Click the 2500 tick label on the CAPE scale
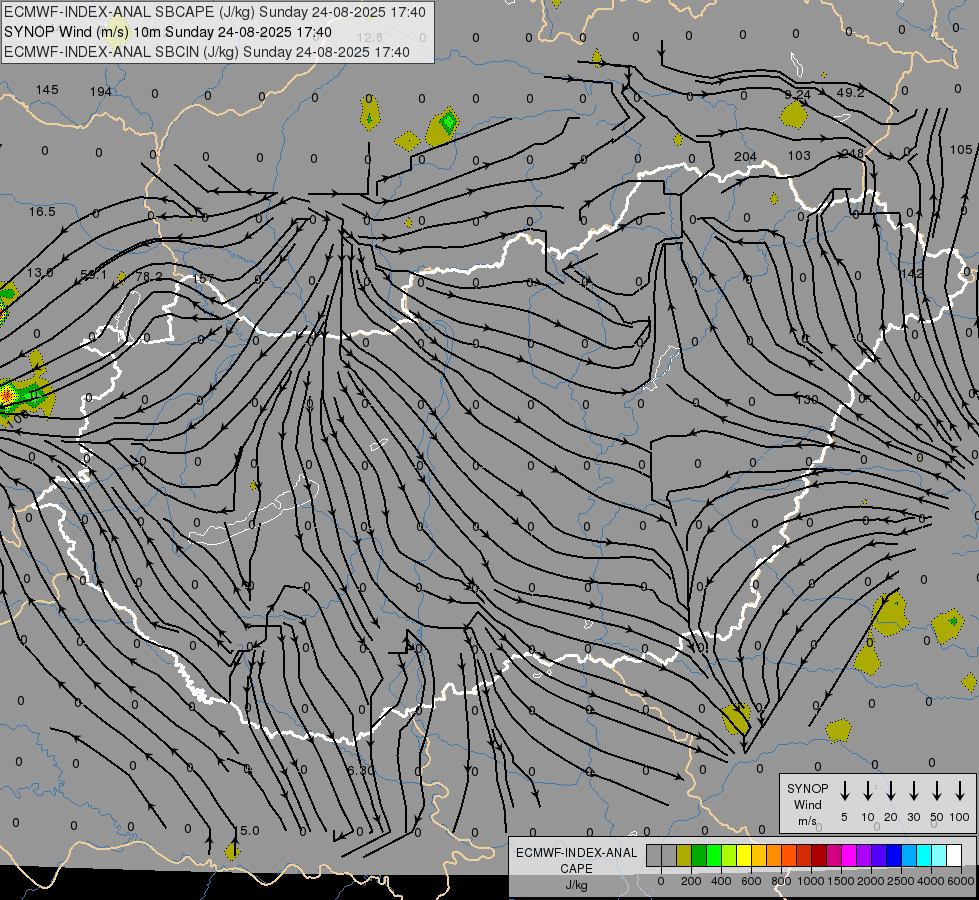Viewport: 979px width, 900px height. (901, 881)
